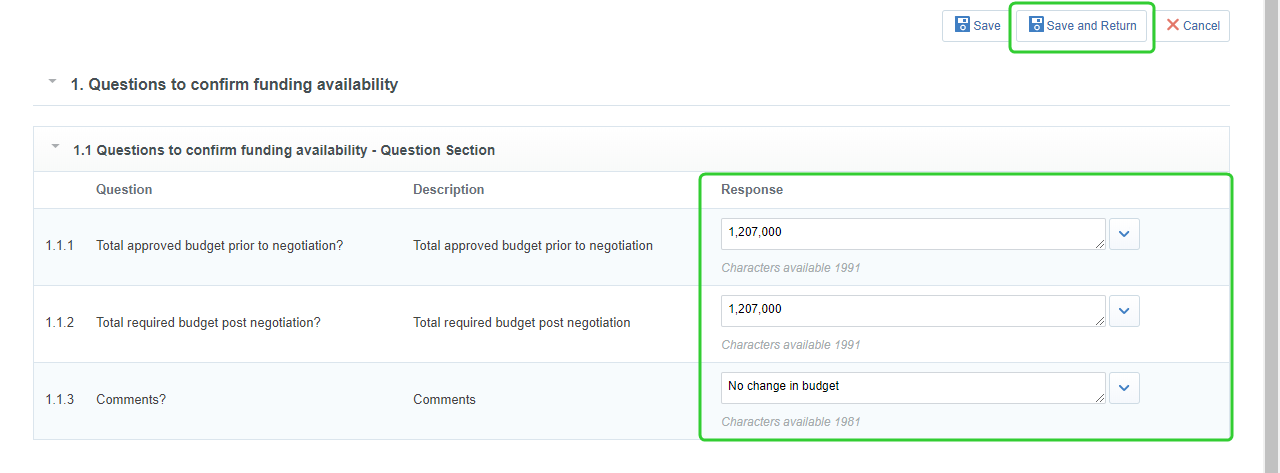Open the chevron dropdown next to Comments response
Viewport: 1280px width, 473px height.
tap(1124, 388)
